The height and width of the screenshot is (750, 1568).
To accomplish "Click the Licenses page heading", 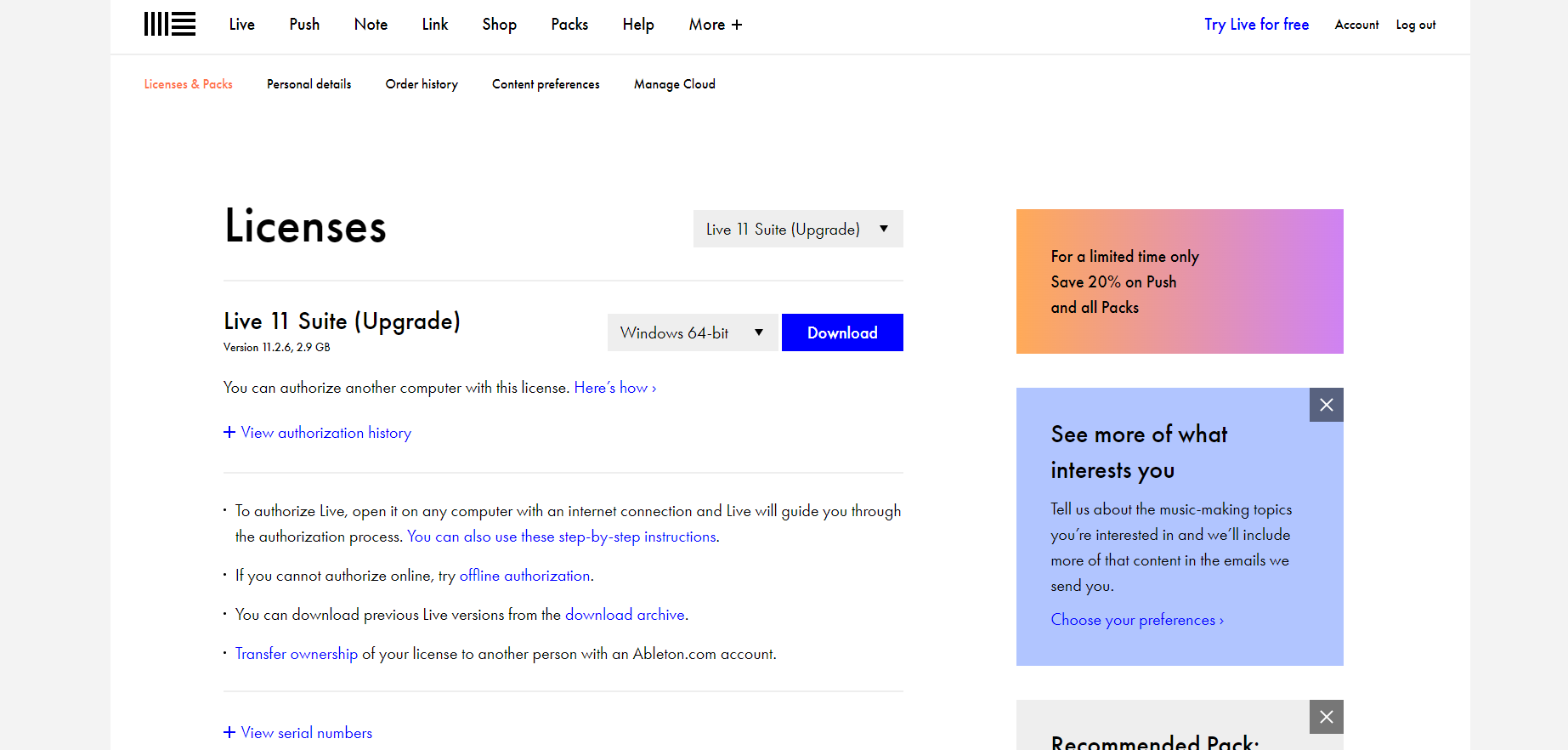I will click(306, 227).
